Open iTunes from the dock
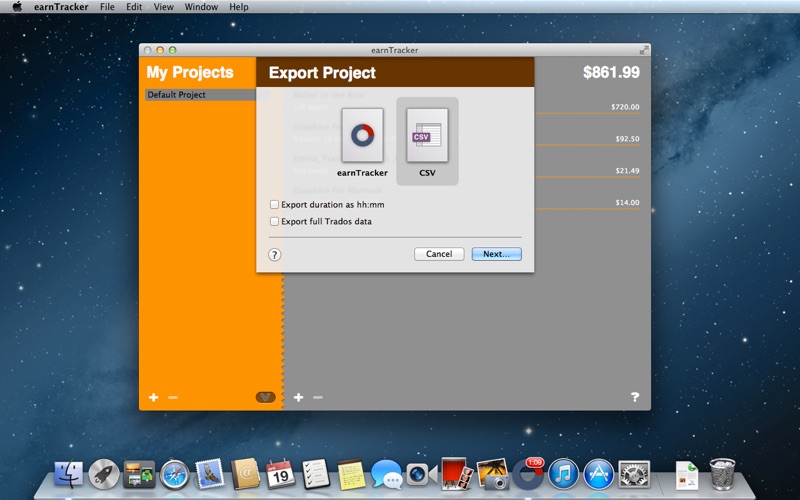Viewport: 800px width, 500px height. (x=563, y=474)
